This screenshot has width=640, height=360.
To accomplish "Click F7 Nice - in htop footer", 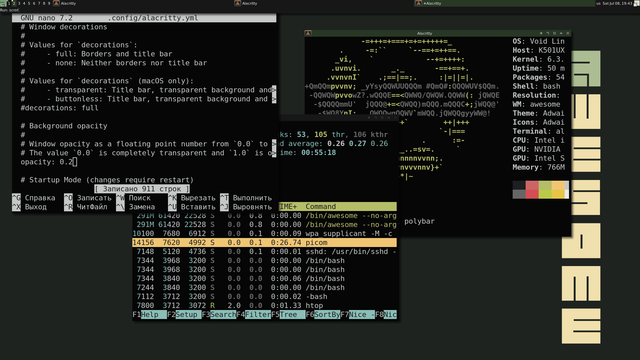I will (358, 315).
